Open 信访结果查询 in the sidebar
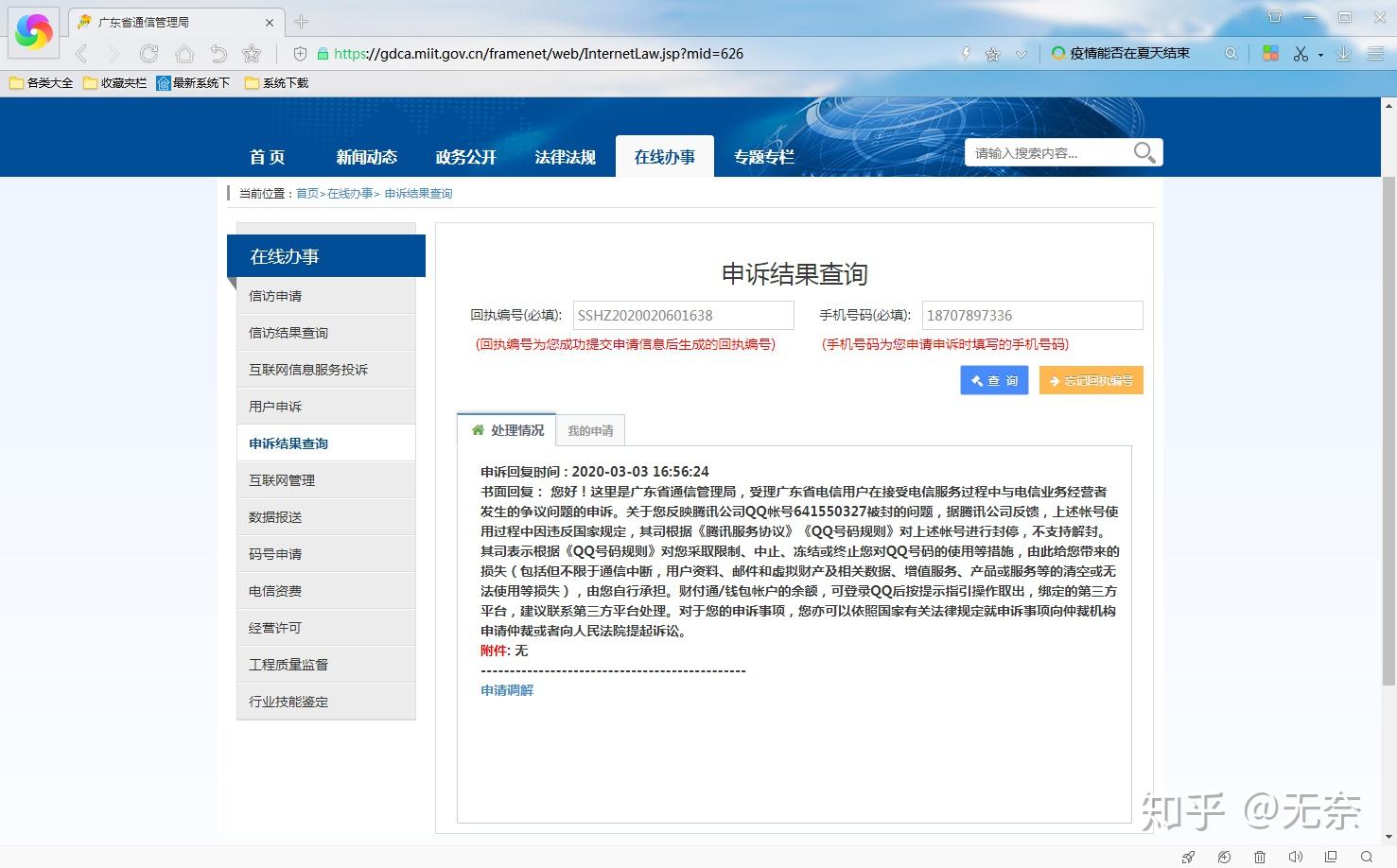1397x868 pixels. 326,333
